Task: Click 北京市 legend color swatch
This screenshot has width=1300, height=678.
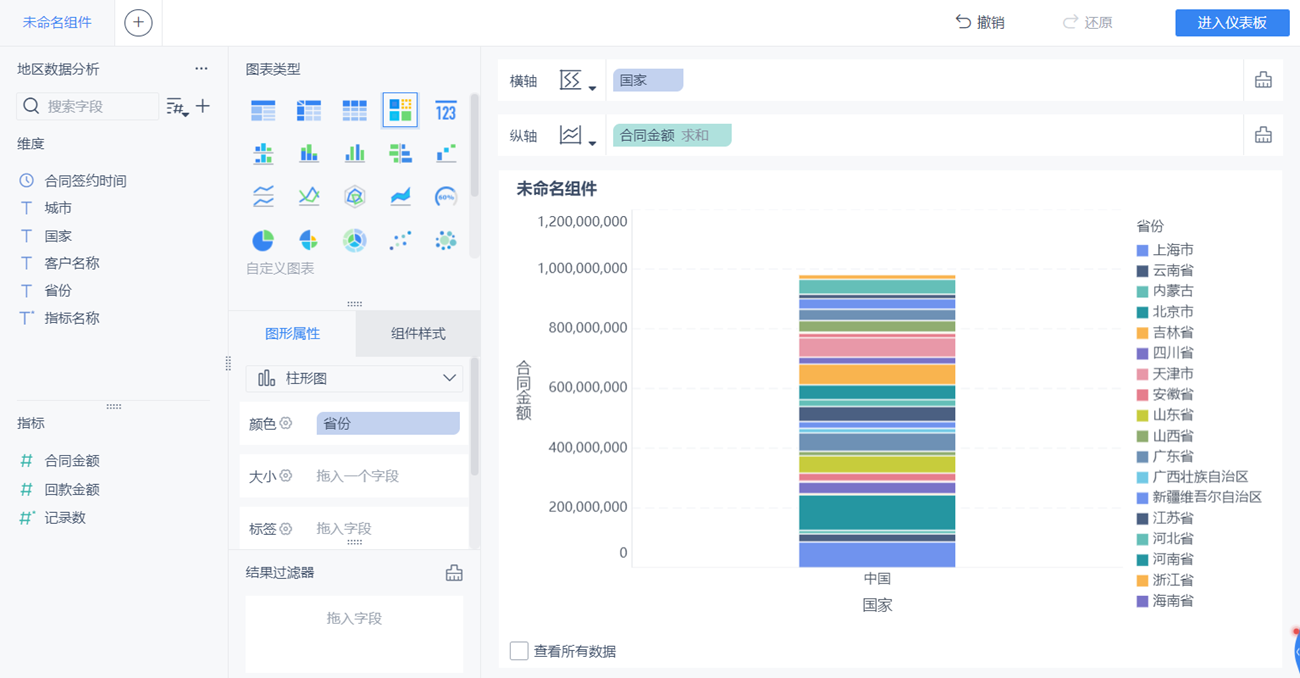Action: 1142,312
